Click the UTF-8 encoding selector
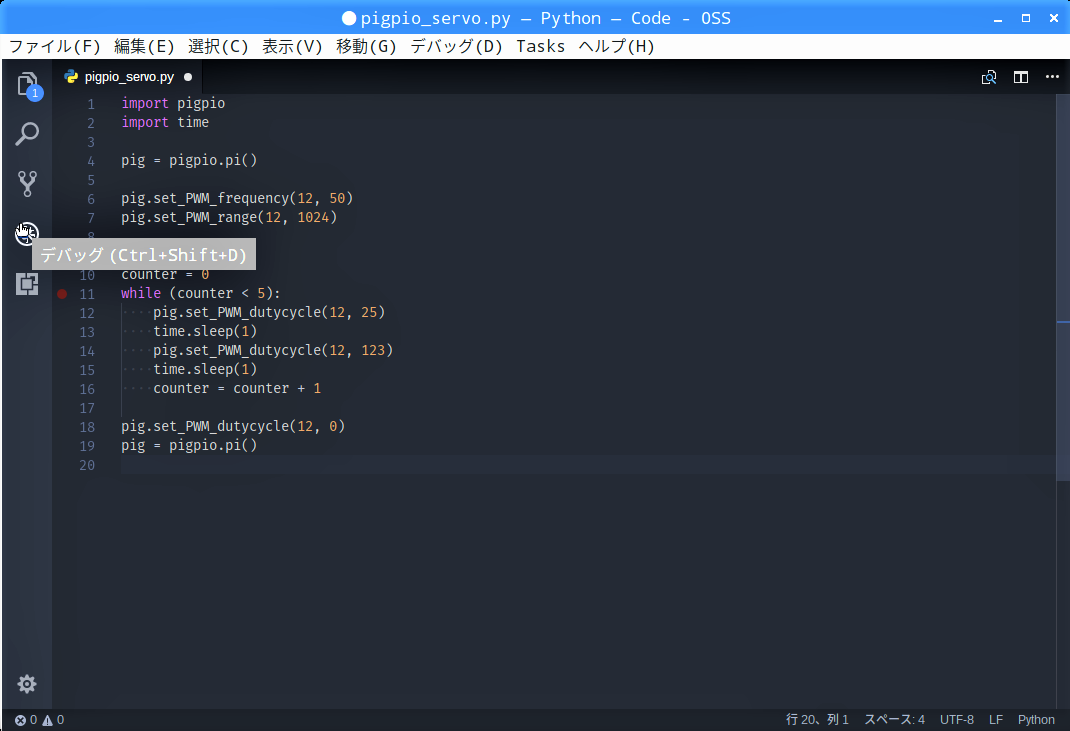 pos(957,720)
